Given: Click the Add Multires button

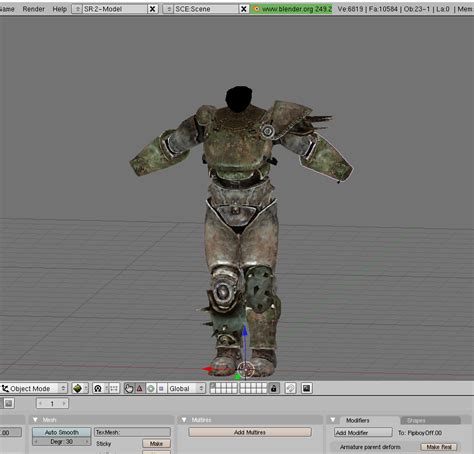Looking at the screenshot, I should [250, 432].
